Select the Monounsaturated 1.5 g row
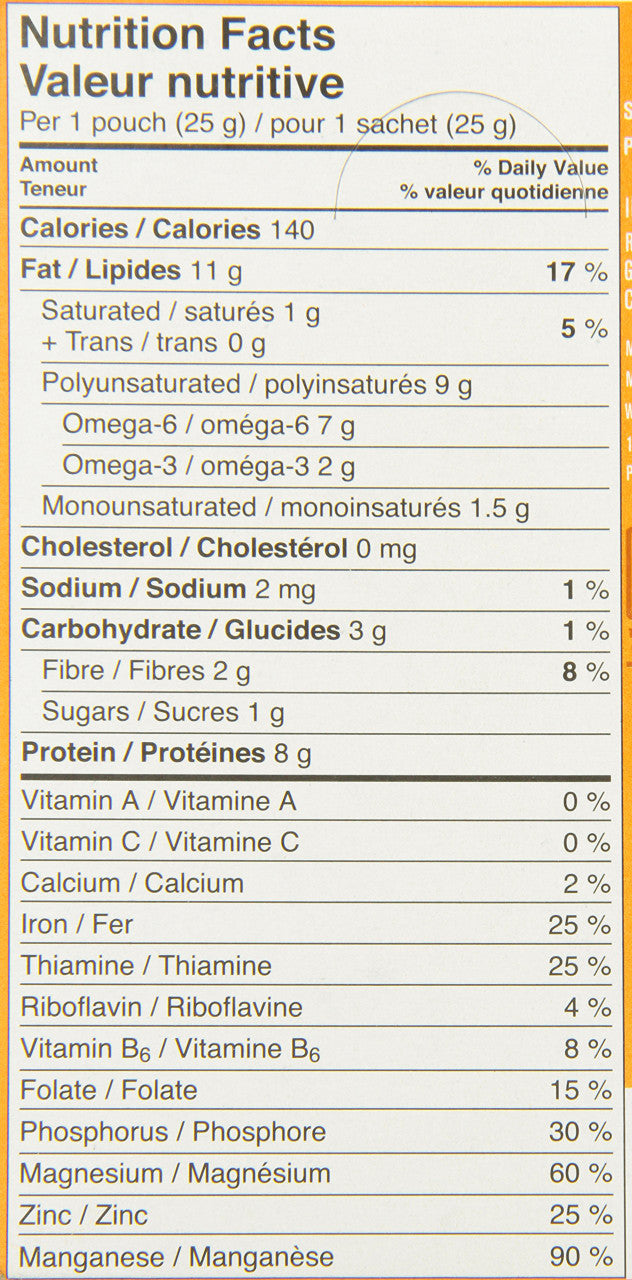Viewport: 632px width, 1280px height. [x=285, y=508]
